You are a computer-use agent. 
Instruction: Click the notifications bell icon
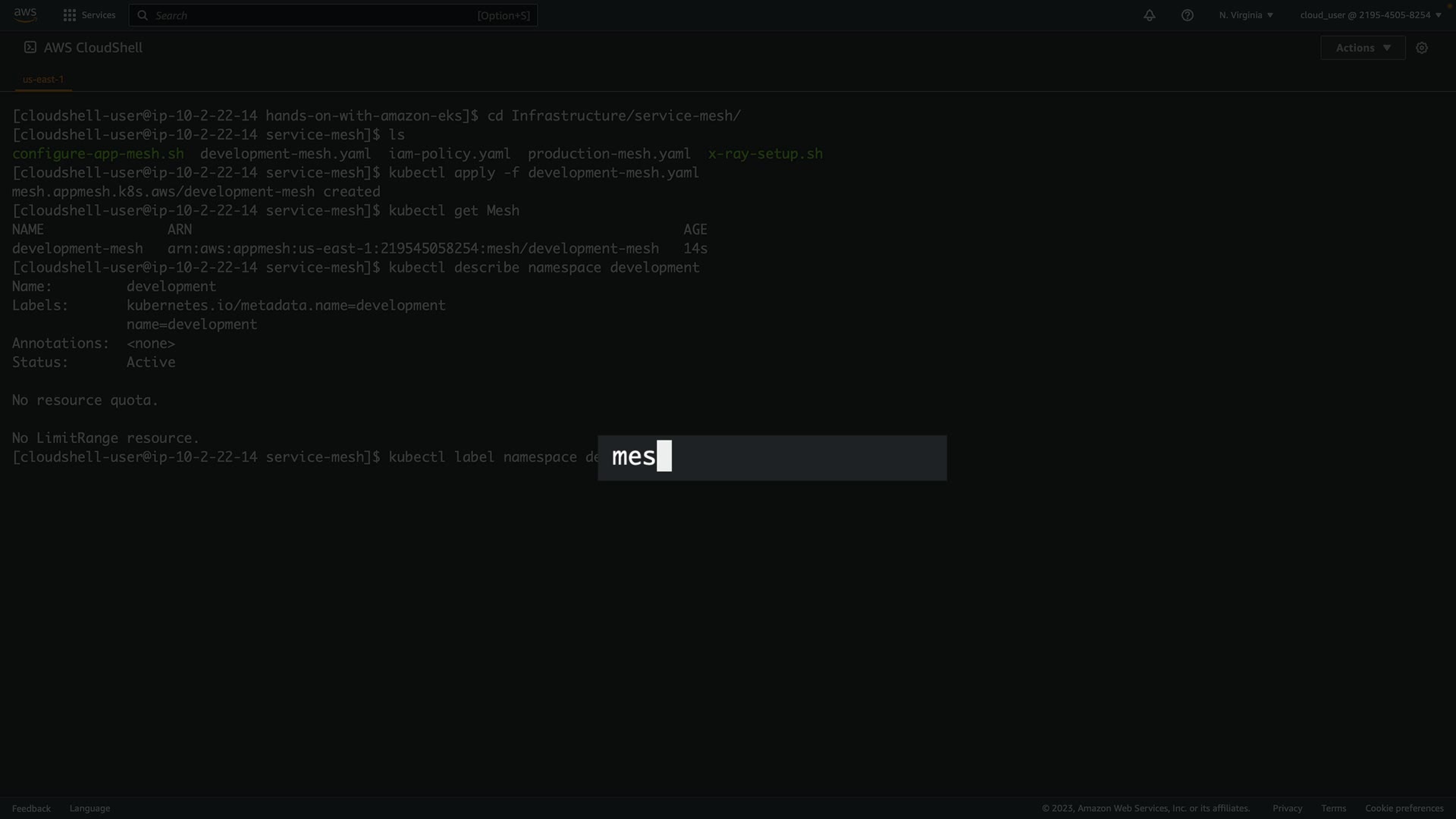point(1150,15)
